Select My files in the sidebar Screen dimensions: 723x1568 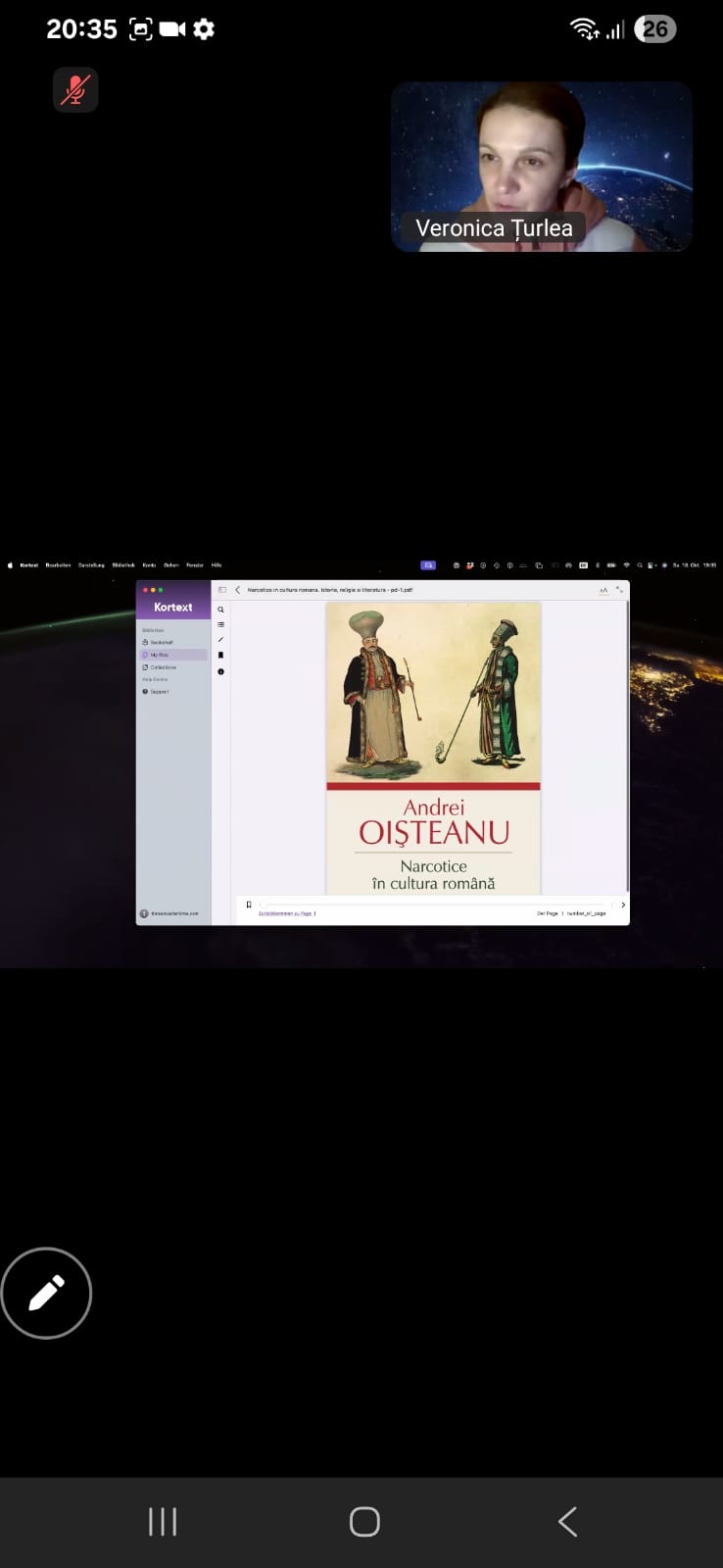[x=159, y=655]
